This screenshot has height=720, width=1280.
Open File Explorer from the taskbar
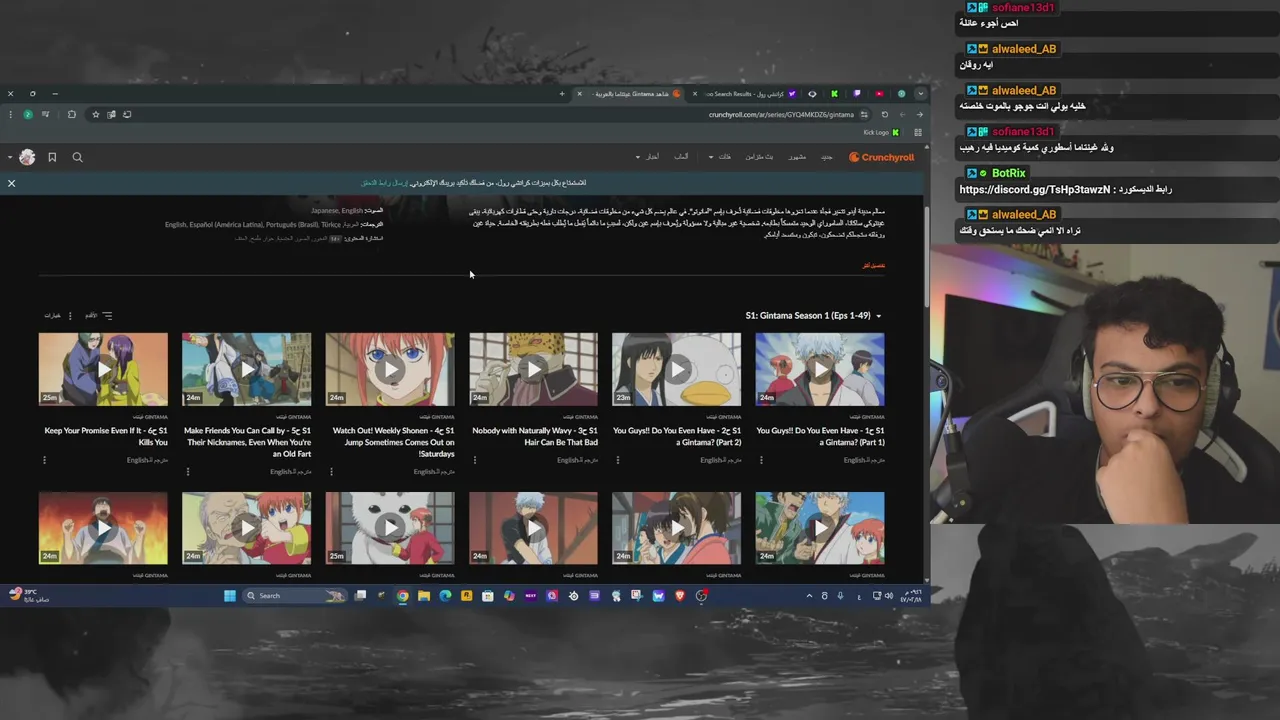(x=424, y=596)
